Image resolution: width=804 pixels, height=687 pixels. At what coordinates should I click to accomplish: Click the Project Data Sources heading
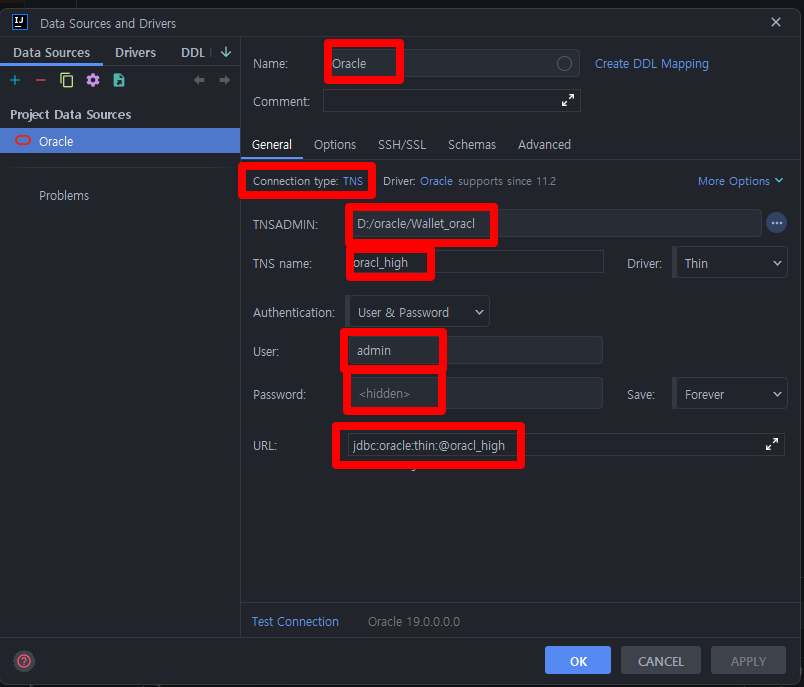tap(71, 114)
